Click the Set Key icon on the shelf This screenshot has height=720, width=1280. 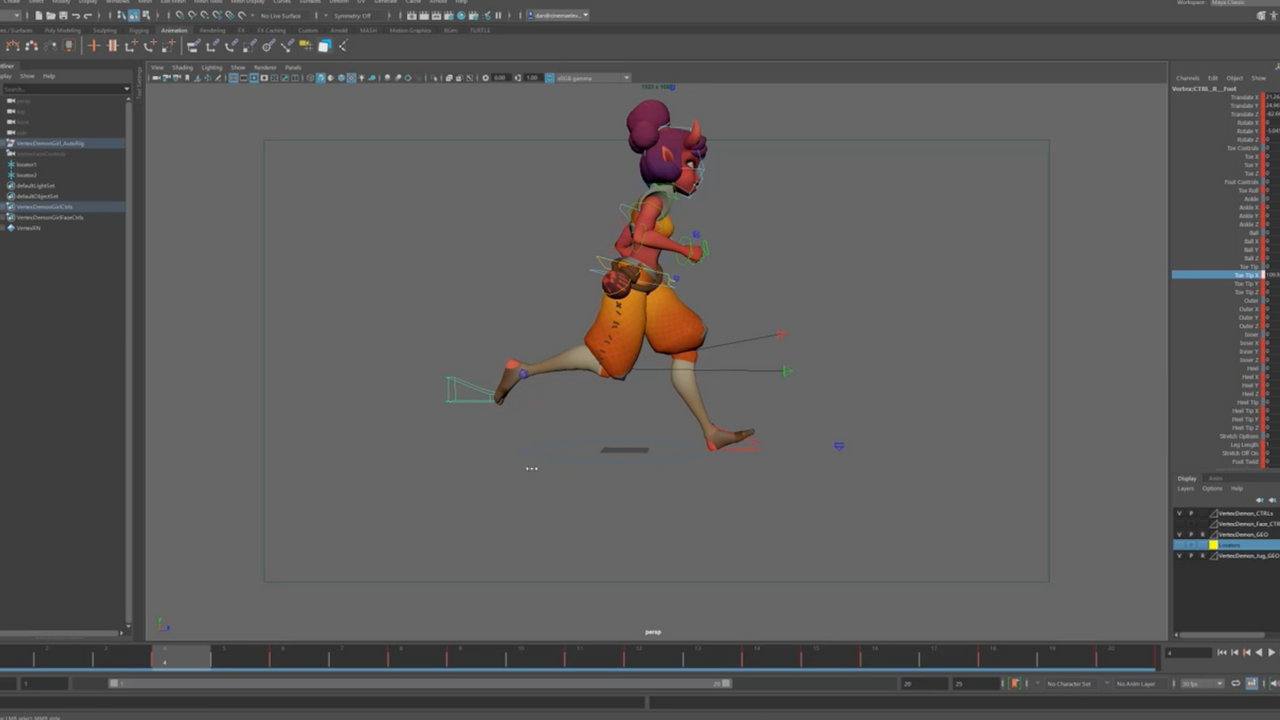tap(93, 46)
